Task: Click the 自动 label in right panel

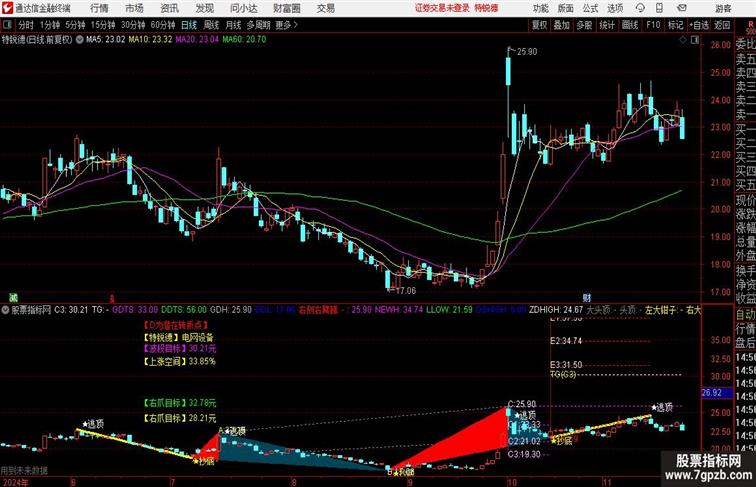Action: tap(745, 315)
